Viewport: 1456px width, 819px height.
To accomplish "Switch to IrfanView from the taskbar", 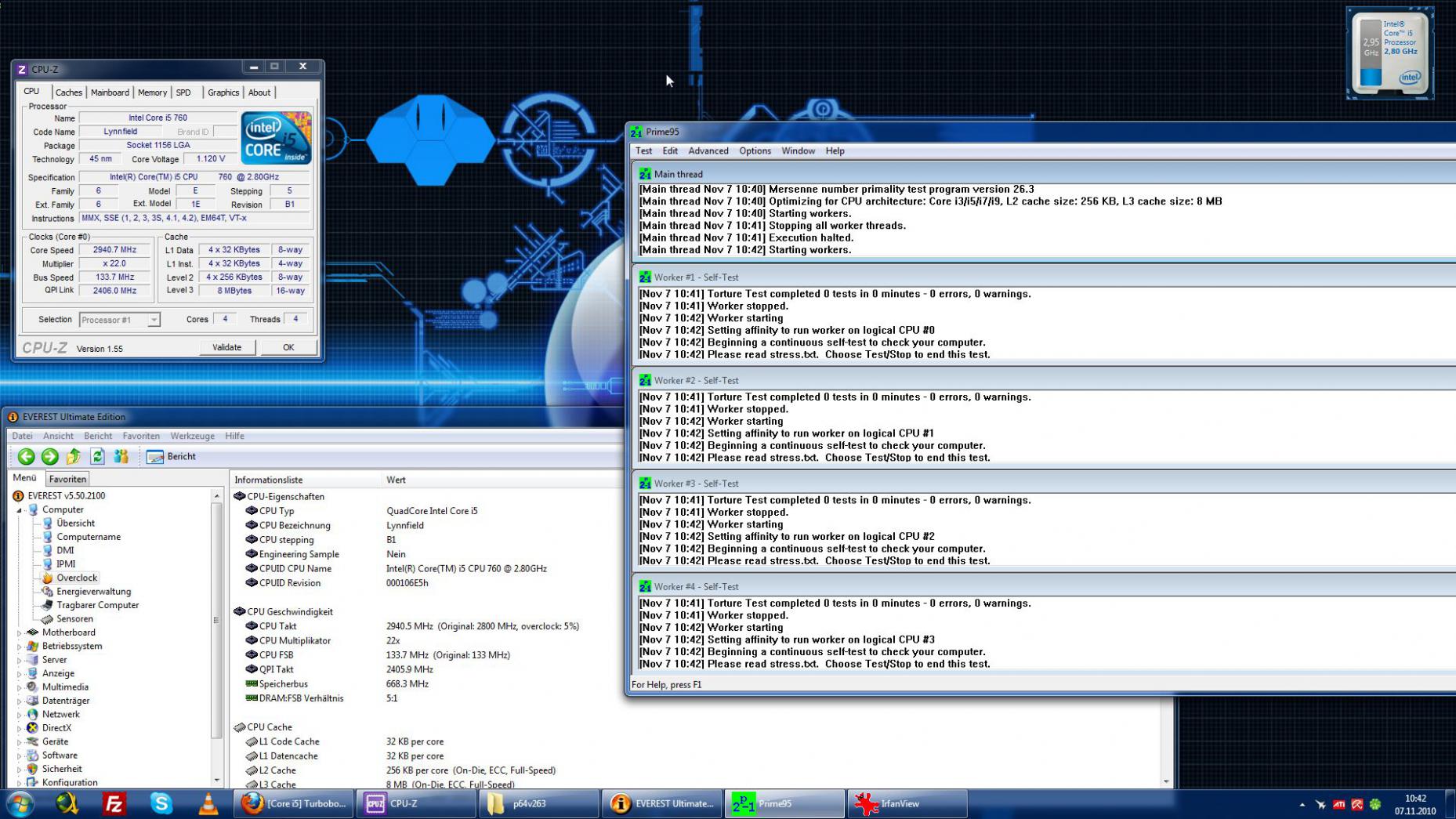I will click(x=907, y=804).
